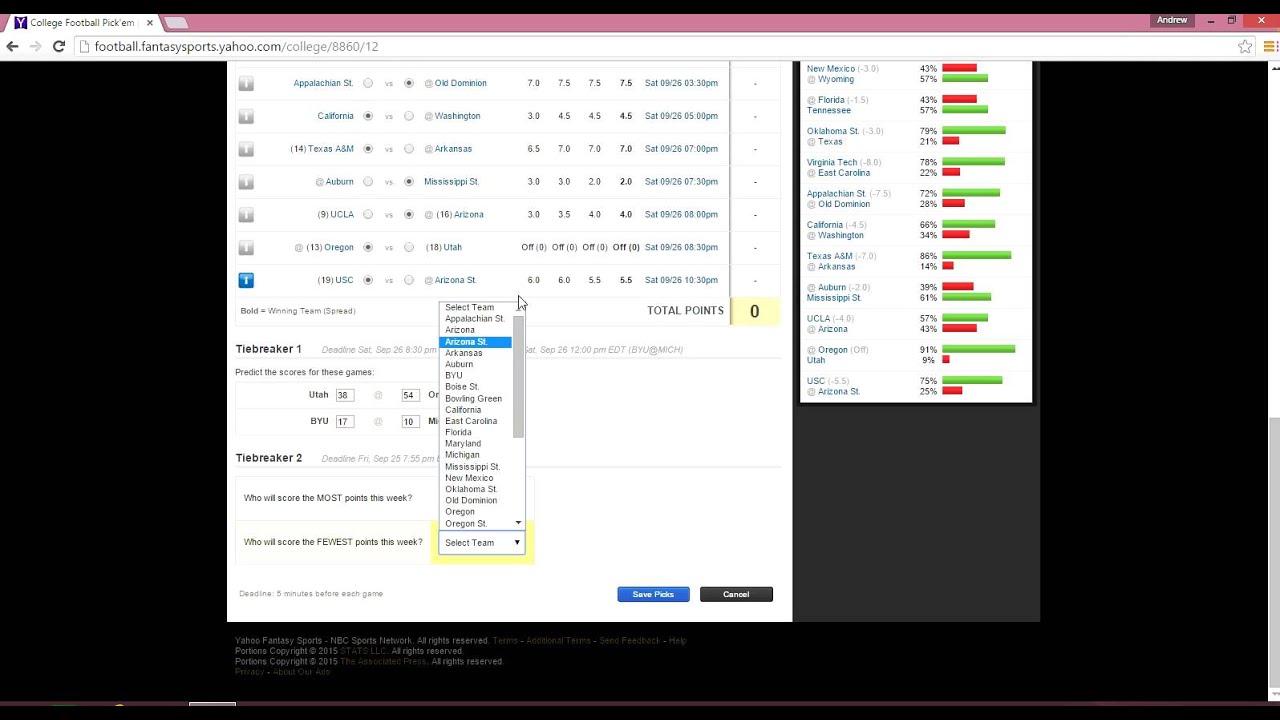Click the down arrow at bottom of team list

click(x=518, y=523)
